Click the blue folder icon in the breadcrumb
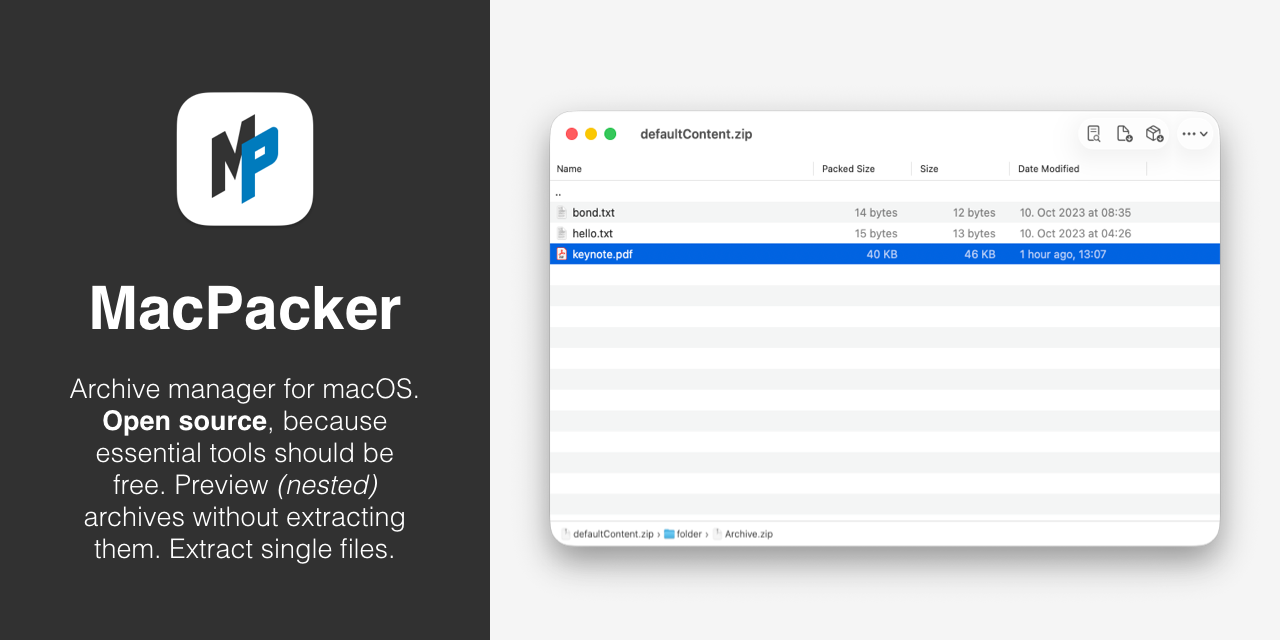Viewport: 1280px width, 640px height. pos(665,533)
